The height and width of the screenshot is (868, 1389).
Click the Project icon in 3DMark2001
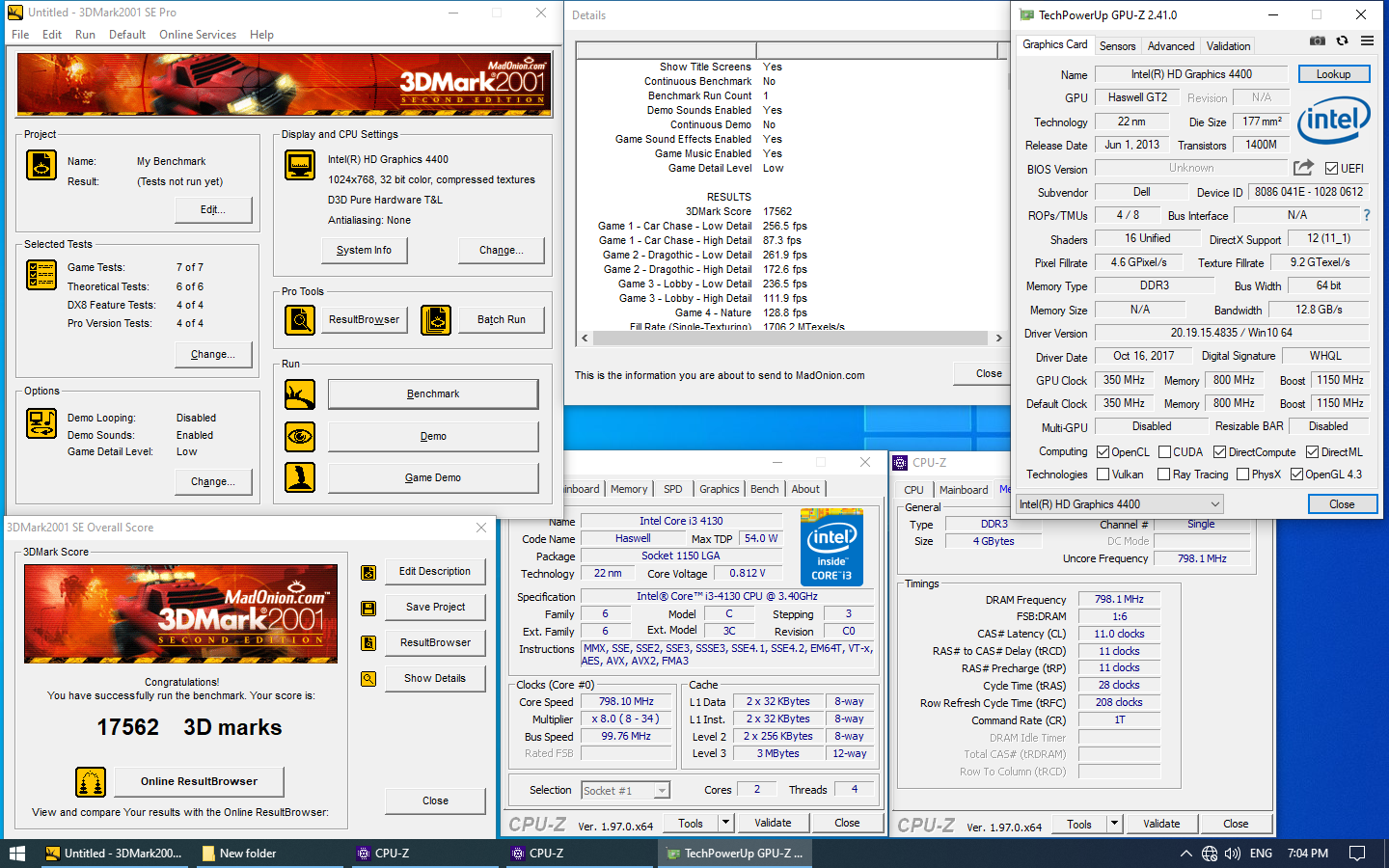point(41,165)
